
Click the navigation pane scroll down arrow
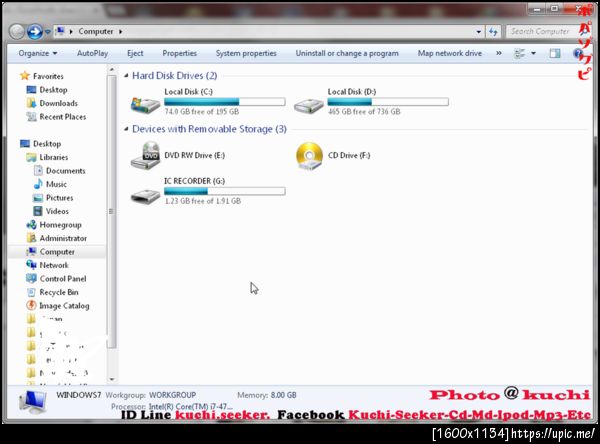coord(112,379)
